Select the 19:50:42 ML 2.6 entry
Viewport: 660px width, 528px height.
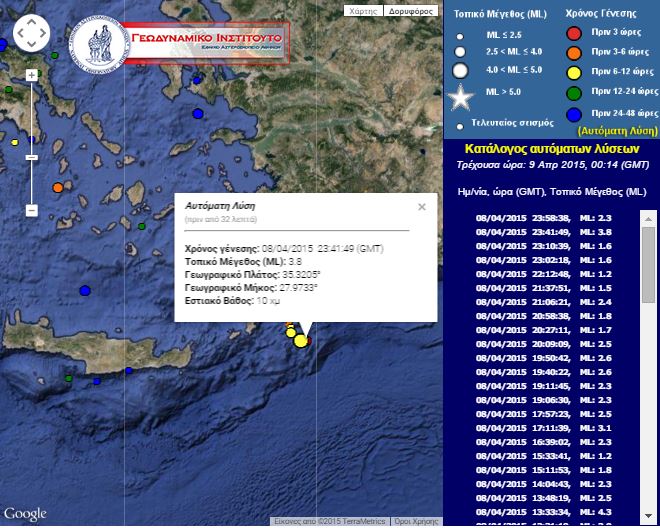(543, 358)
